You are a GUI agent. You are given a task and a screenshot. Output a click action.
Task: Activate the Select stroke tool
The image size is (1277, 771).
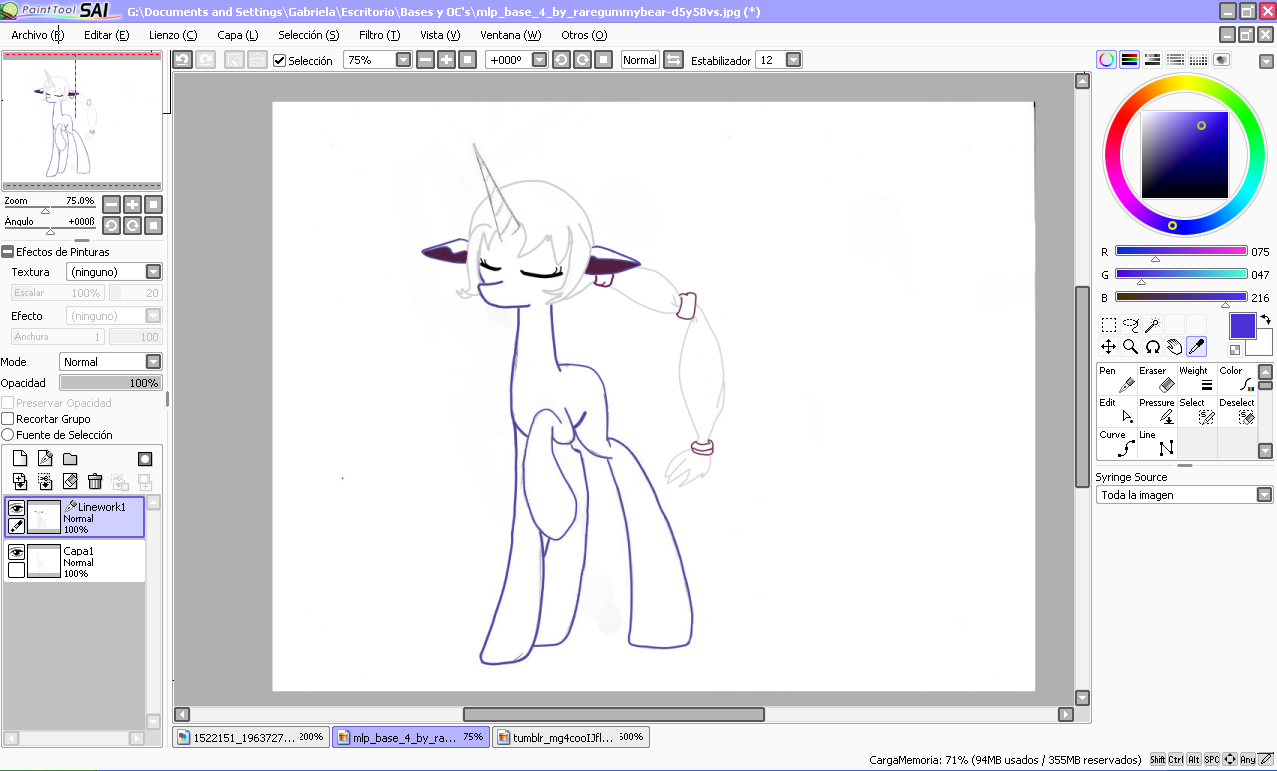click(x=1196, y=411)
